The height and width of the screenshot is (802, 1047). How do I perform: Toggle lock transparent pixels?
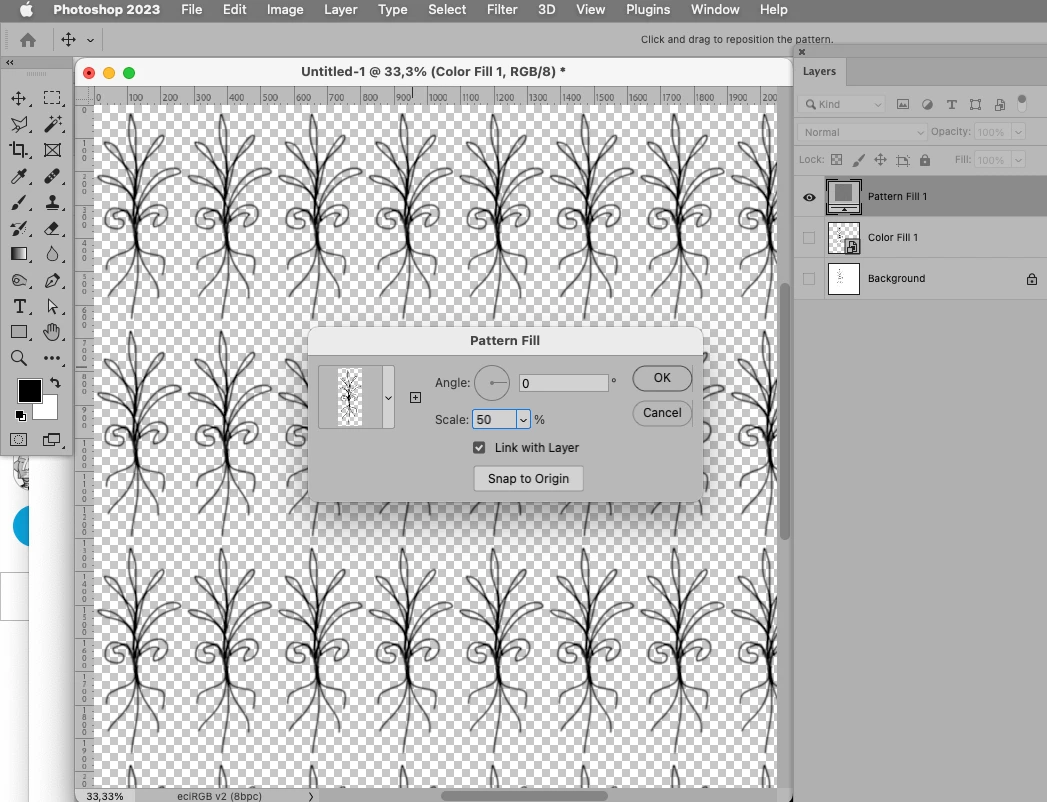[x=837, y=160]
